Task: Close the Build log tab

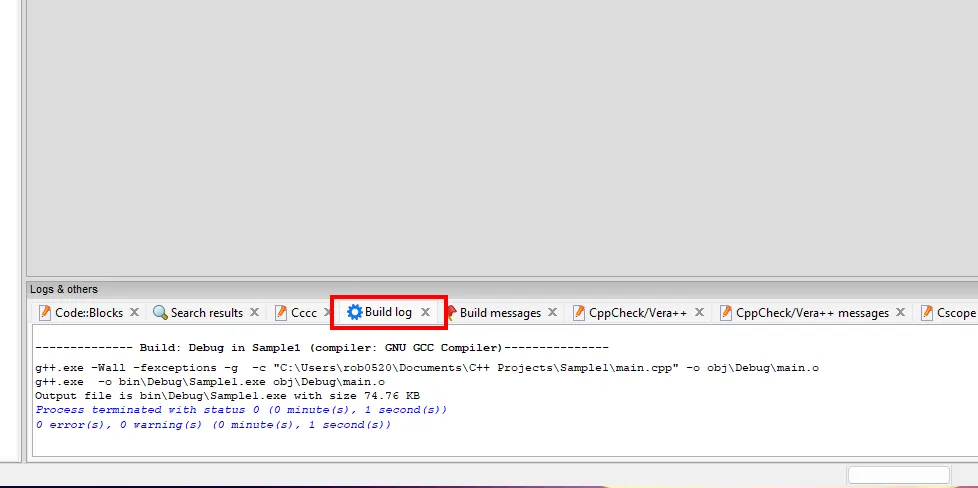Action: point(425,312)
